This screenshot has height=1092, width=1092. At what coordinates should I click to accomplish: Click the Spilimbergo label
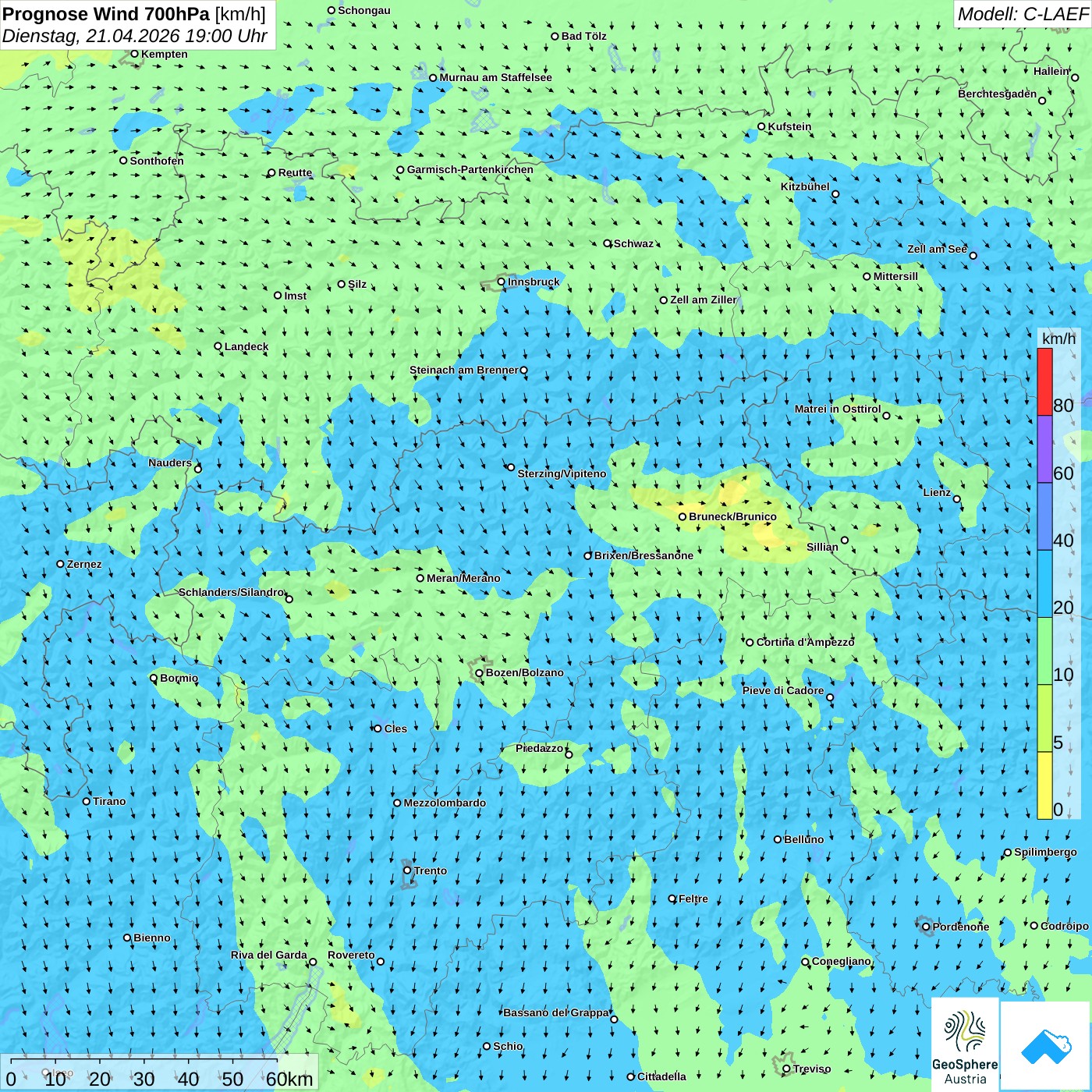coord(1045,852)
